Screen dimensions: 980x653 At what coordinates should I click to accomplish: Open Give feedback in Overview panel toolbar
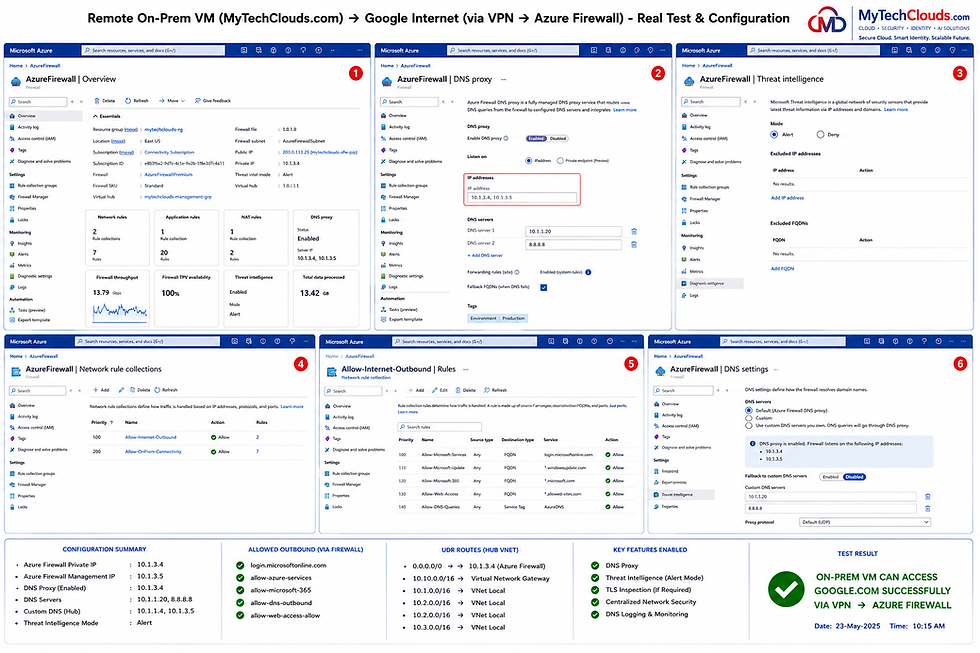click(212, 101)
